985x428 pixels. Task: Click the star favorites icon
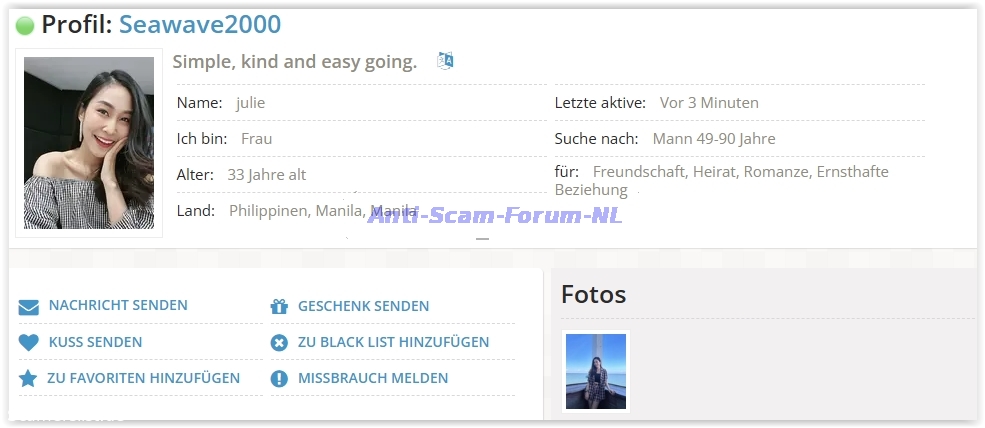coord(28,379)
